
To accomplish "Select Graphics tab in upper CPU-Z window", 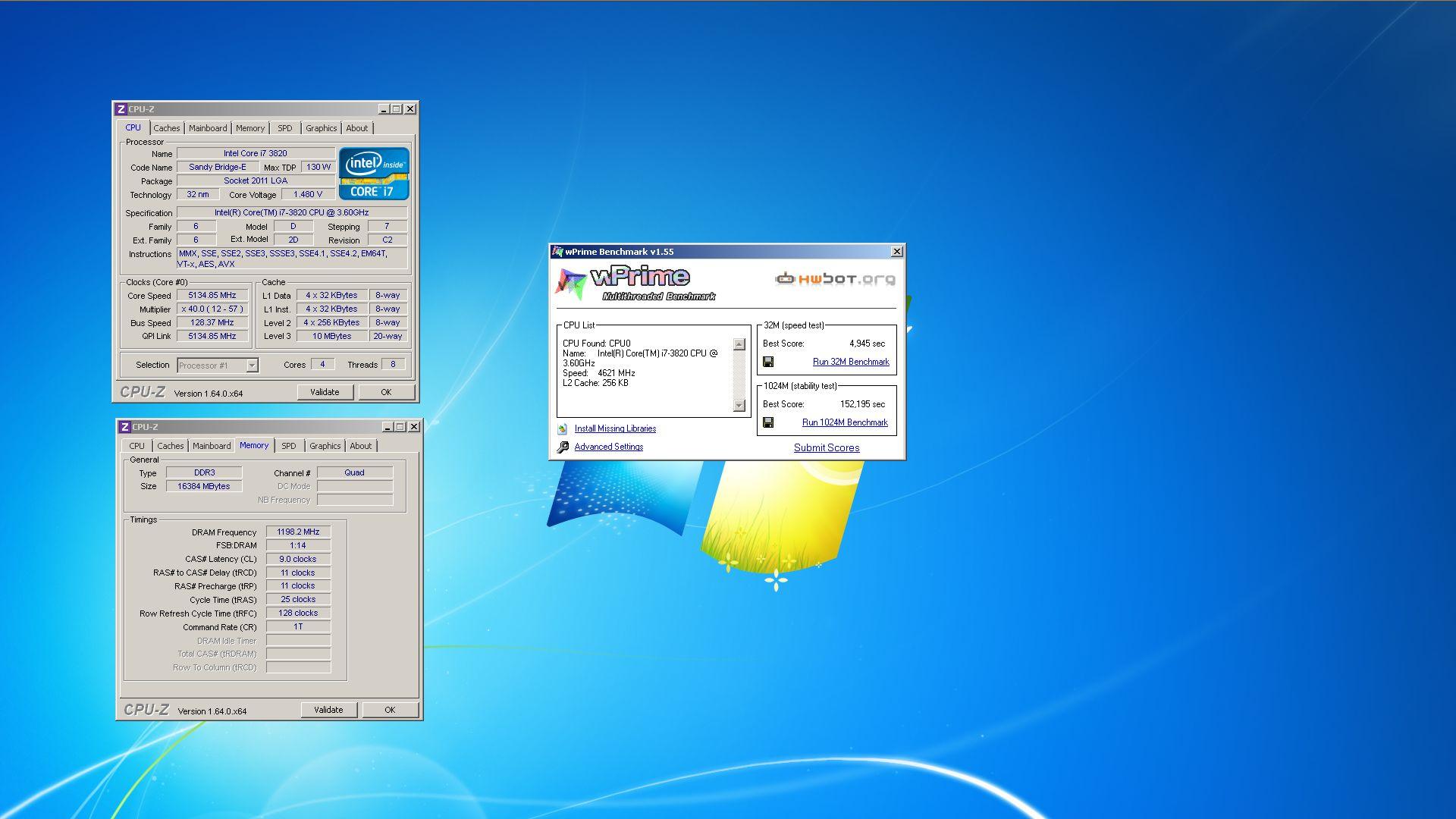I will pos(322,128).
